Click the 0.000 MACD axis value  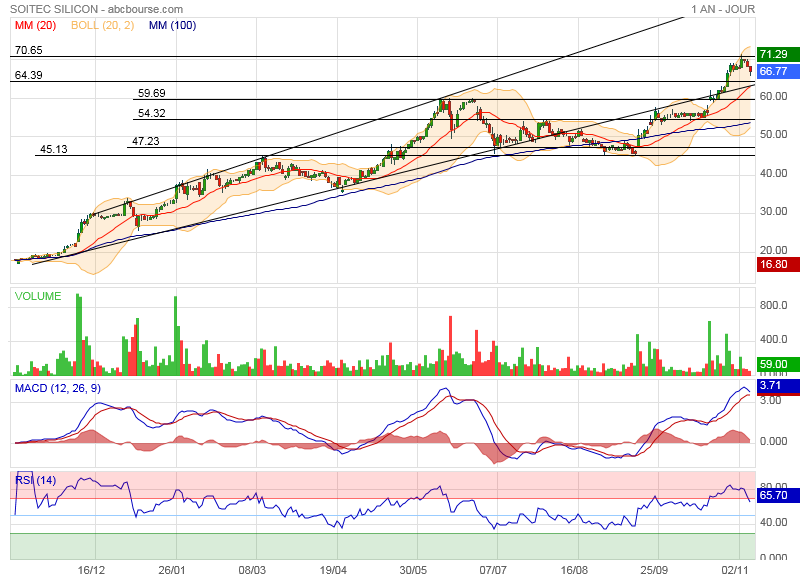(x=773, y=441)
